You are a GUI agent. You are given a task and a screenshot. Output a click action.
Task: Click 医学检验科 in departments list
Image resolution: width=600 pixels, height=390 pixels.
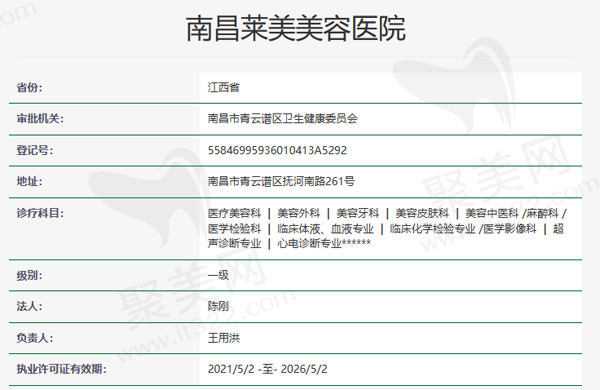[235, 229]
